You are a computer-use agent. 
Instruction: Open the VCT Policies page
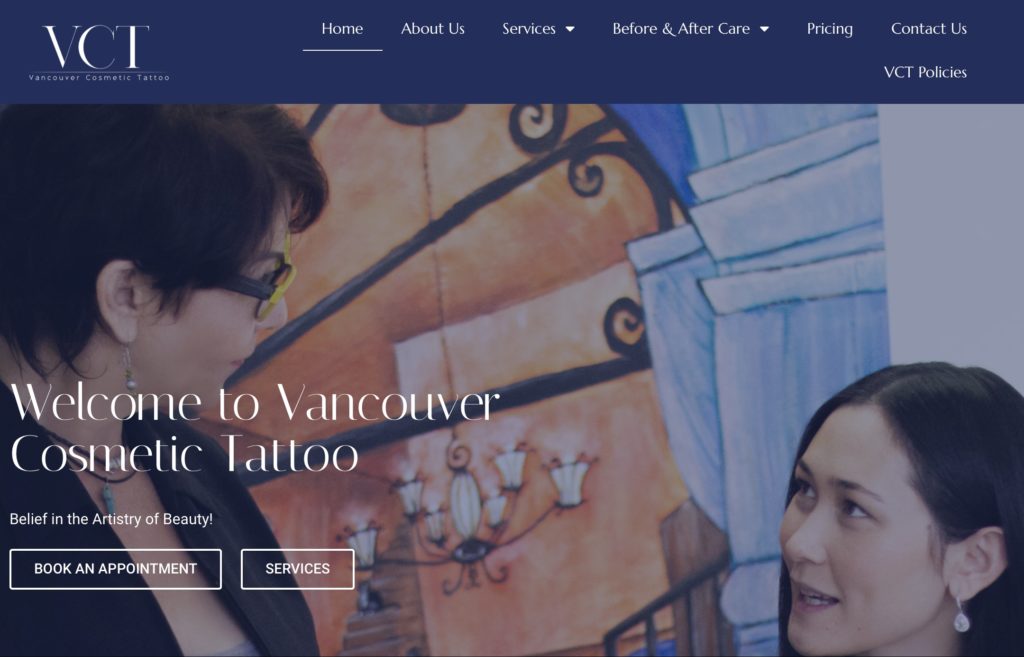[x=925, y=72]
